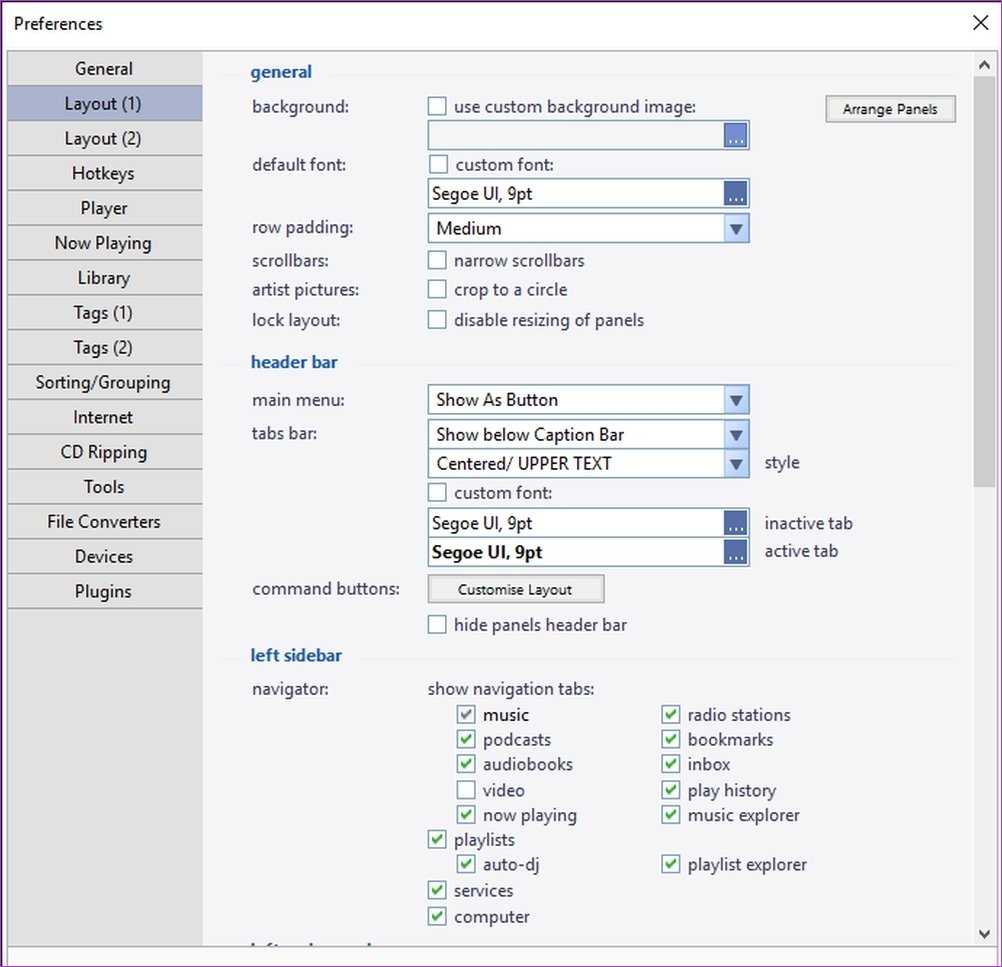Toggle crop to a circle option
This screenshot has height=967, width=1002.
coord(437,290)
